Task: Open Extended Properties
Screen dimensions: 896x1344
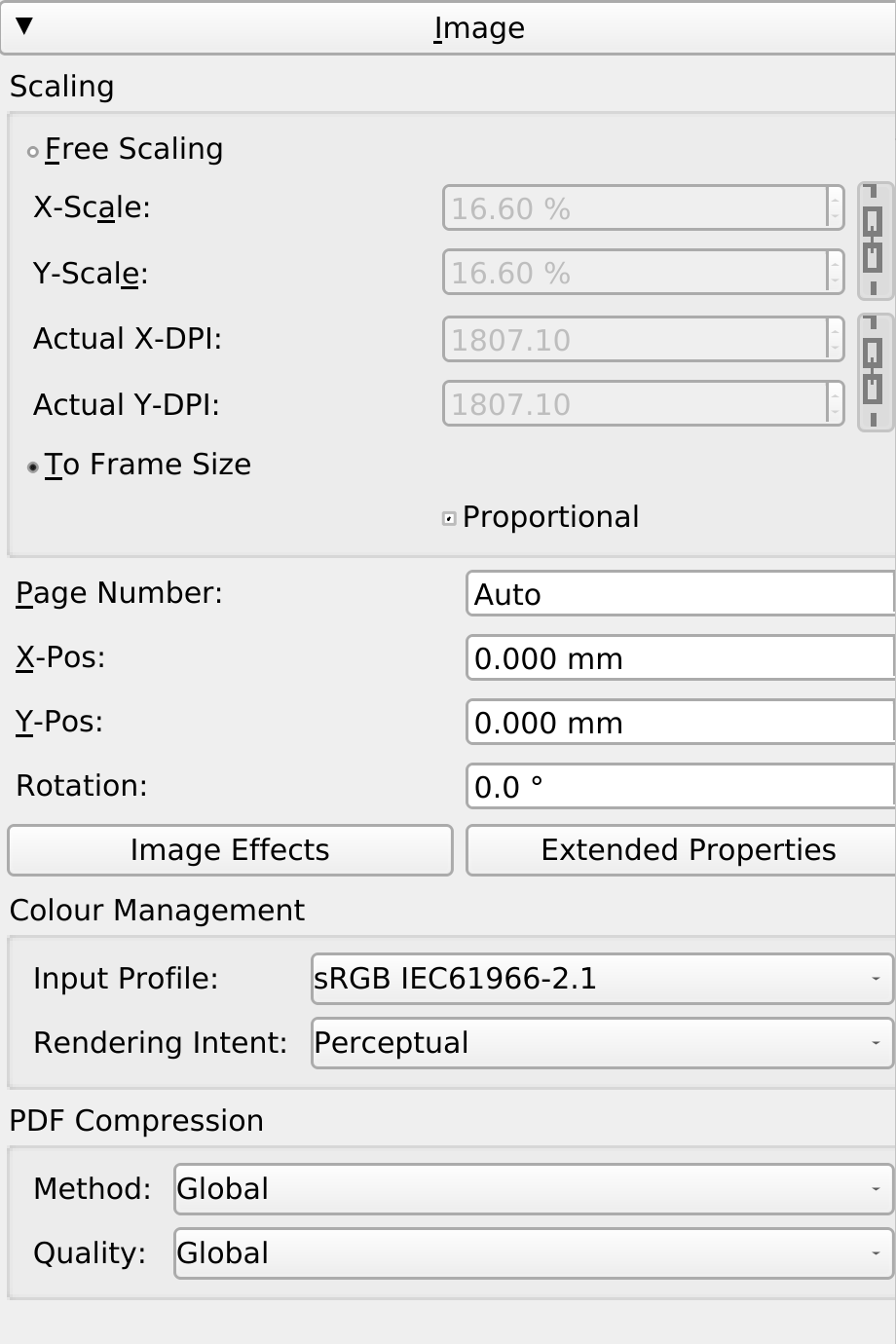Action: coord(680,850)
